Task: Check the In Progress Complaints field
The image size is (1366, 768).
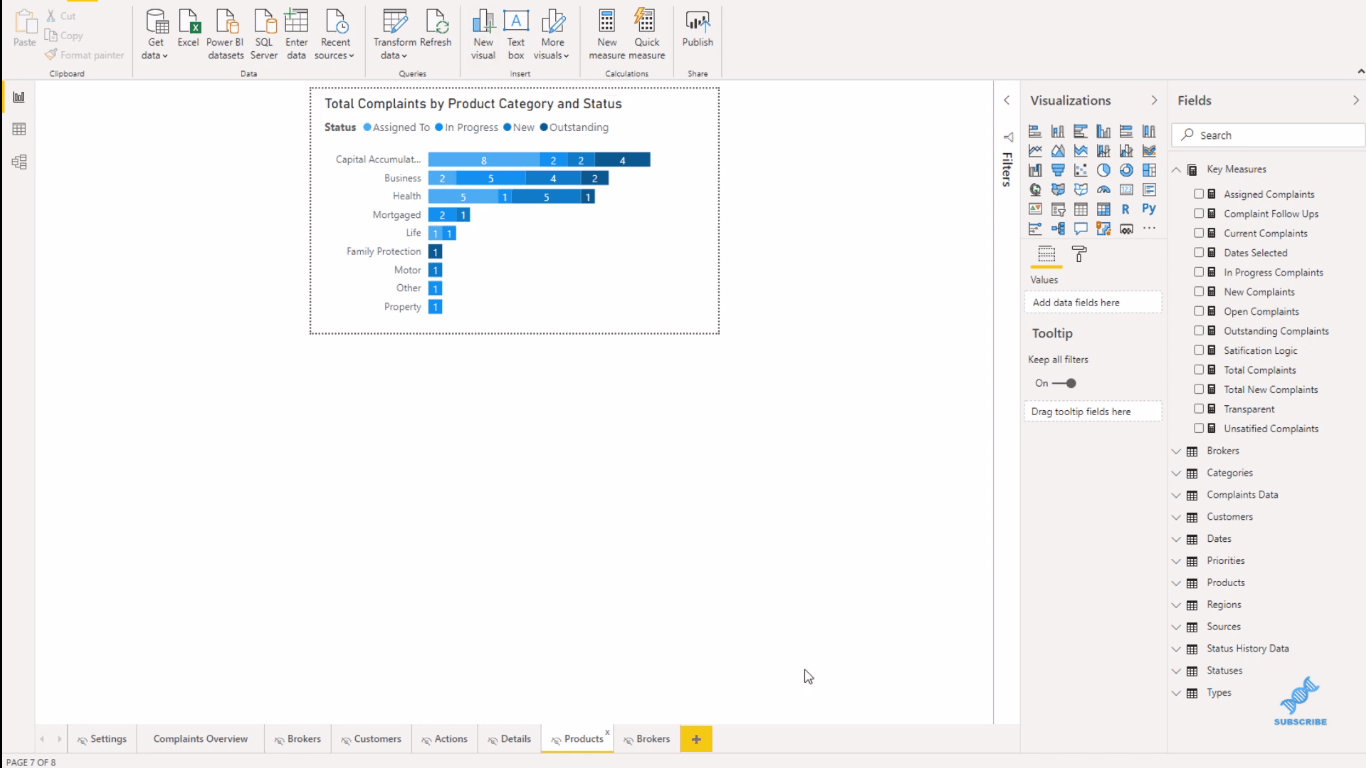Action: coord(1199,272)
